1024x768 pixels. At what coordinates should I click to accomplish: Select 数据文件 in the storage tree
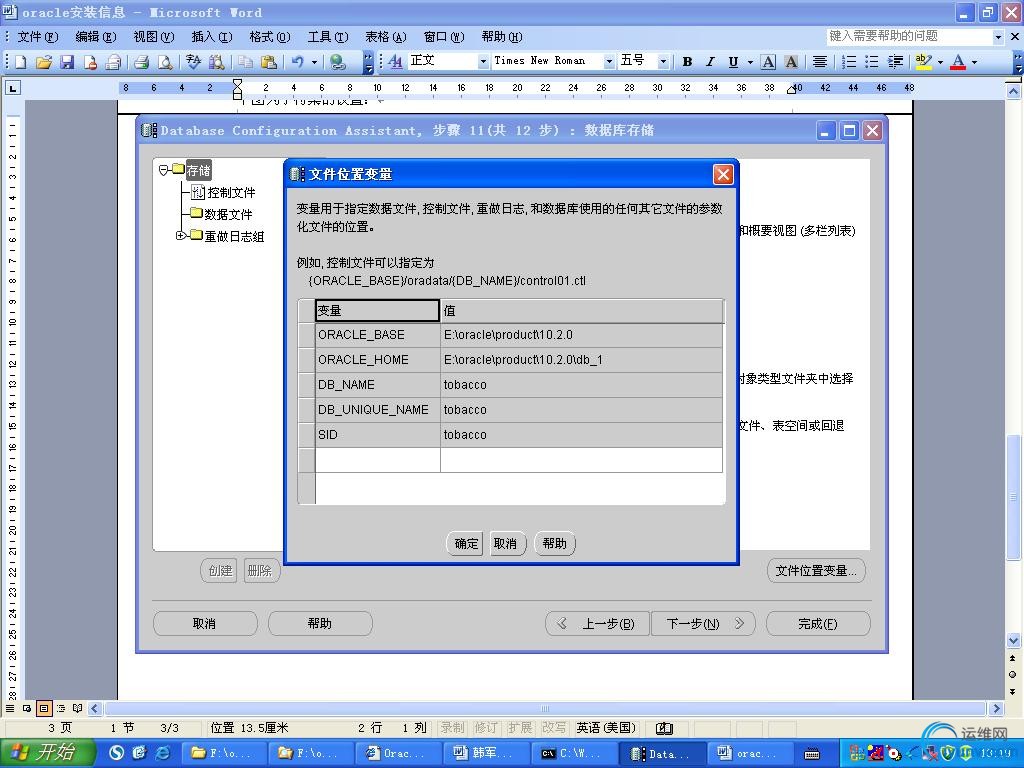[x=228, y=214]
